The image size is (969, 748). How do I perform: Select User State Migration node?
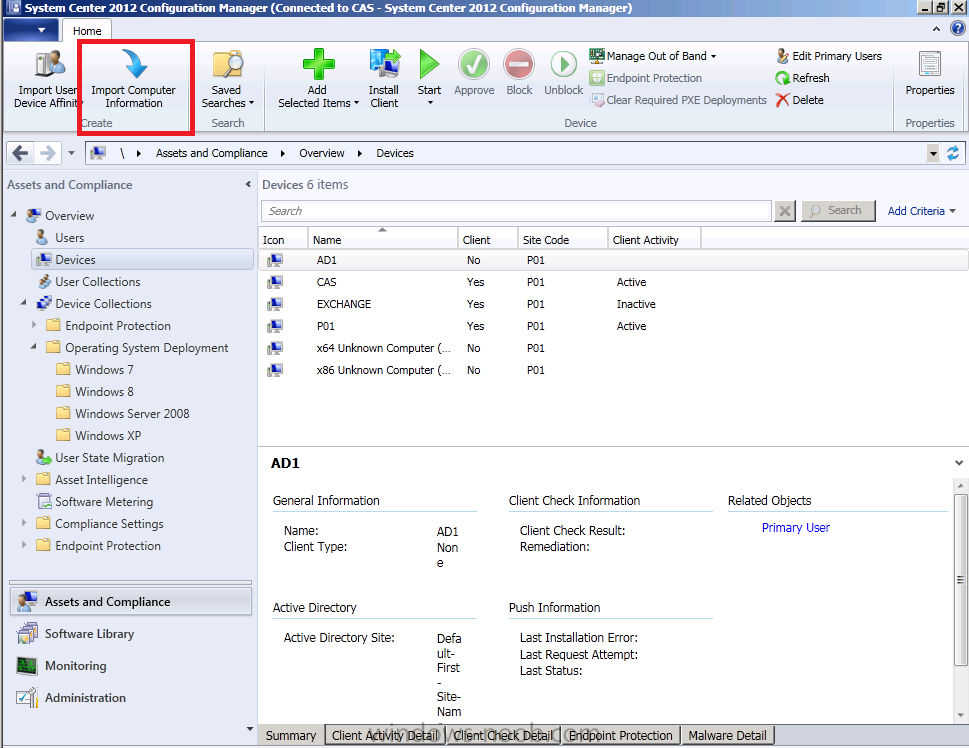coord(109,458)
